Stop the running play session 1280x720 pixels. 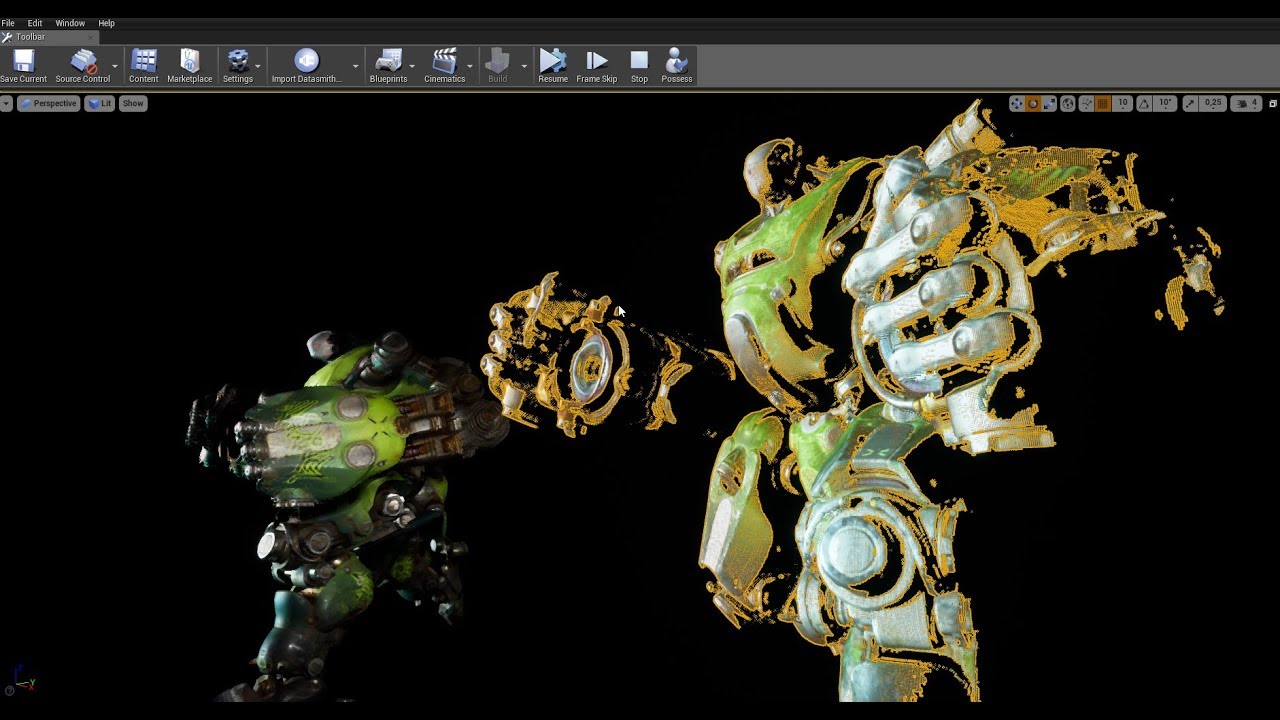[639, 62]
